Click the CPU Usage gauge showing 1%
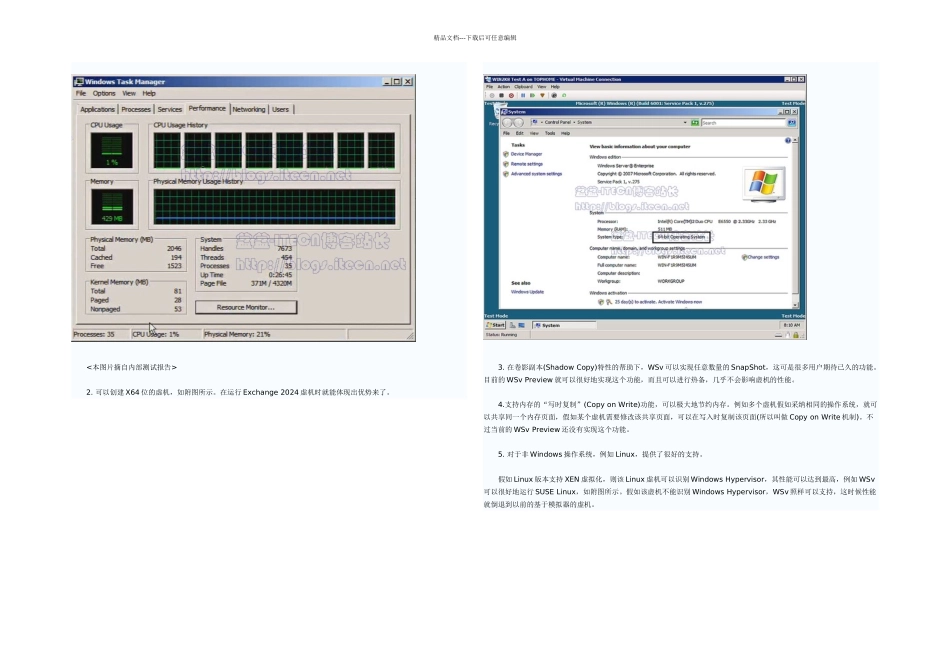Viewport: 950px width, 672px height. 111,150
